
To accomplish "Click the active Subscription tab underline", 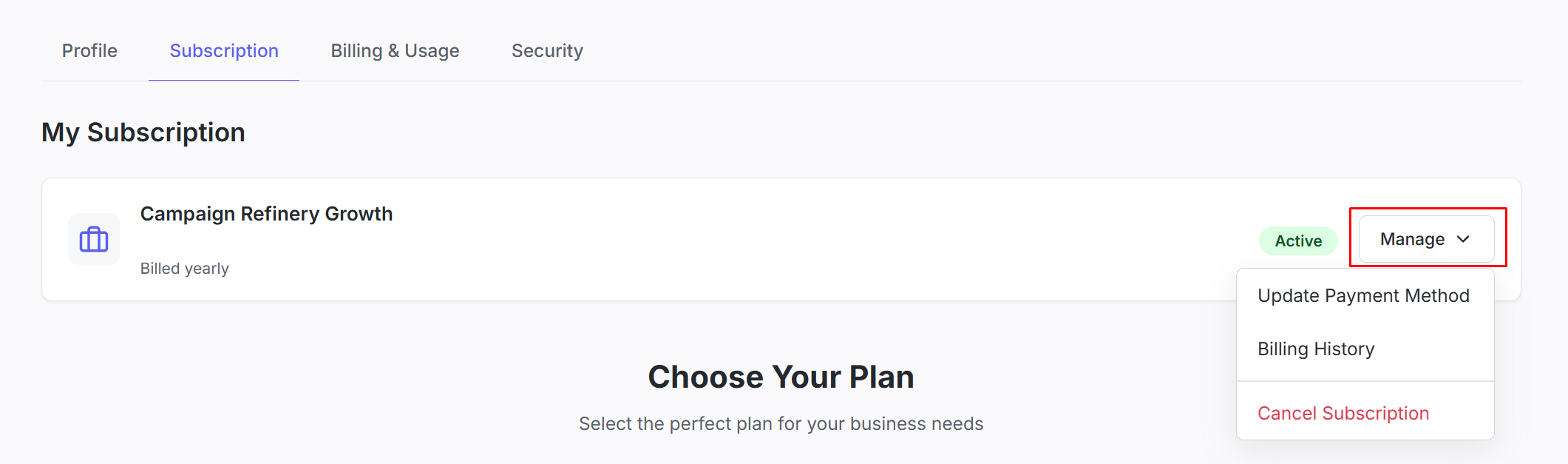I will 224,80.
